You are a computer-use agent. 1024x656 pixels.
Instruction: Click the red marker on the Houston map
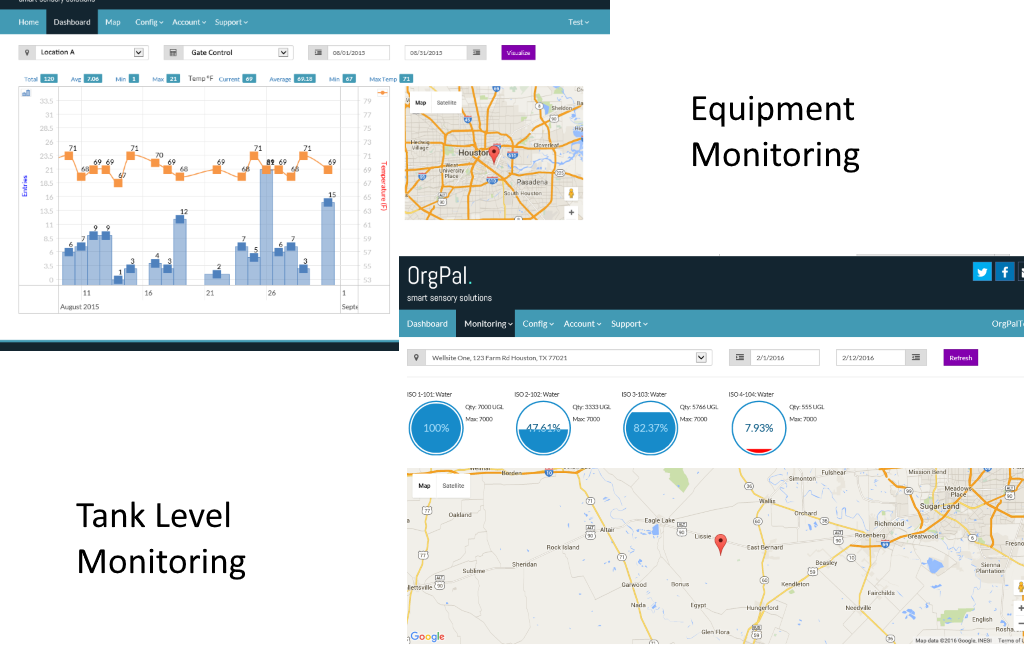[x=494, y=154]
